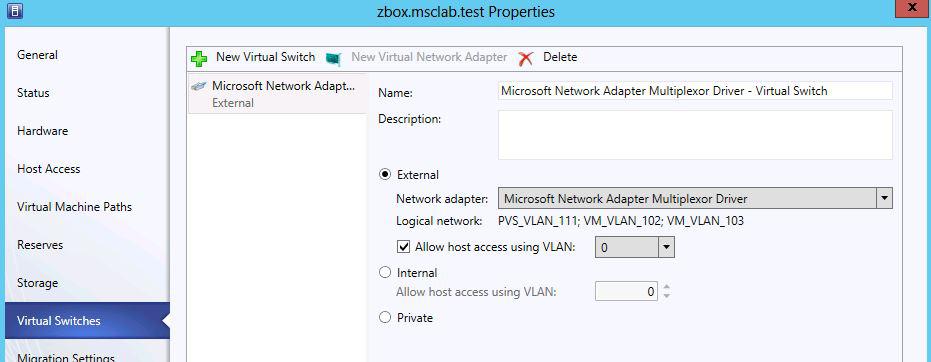Click the Description text box

click(695, 135)
